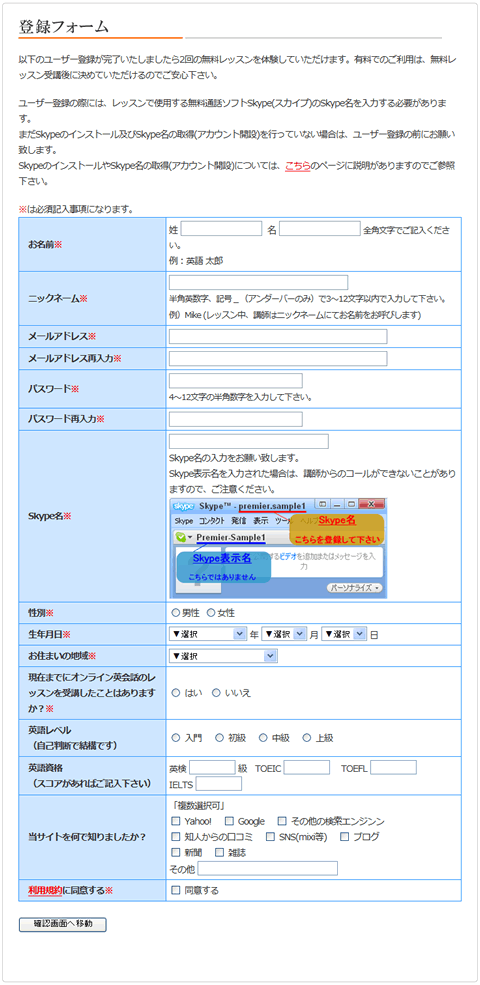Click the 「複数選択可」 note text

click(x=197, y=805)
